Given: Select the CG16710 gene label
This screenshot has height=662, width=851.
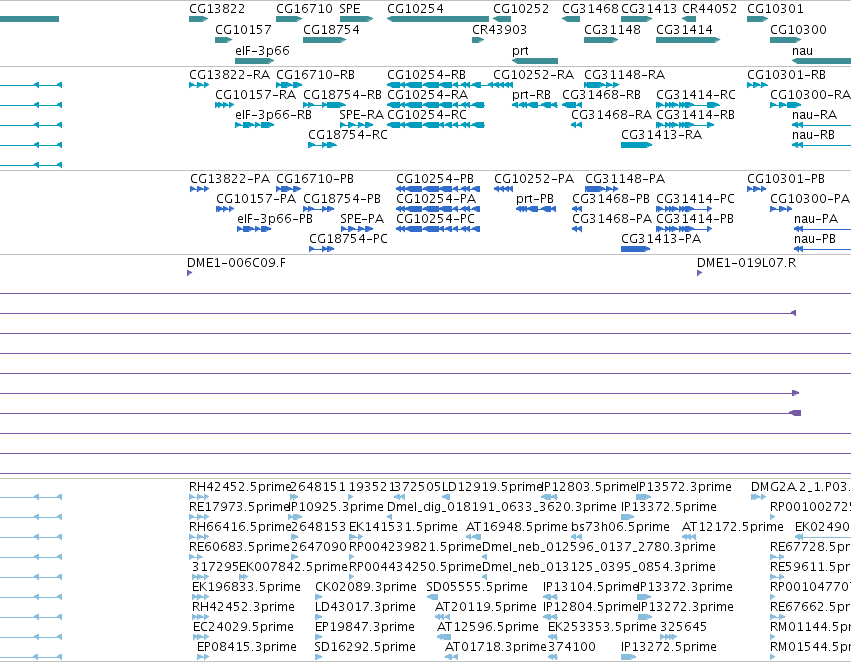Looking at the screenshot, I should click(x=304, y=9).
